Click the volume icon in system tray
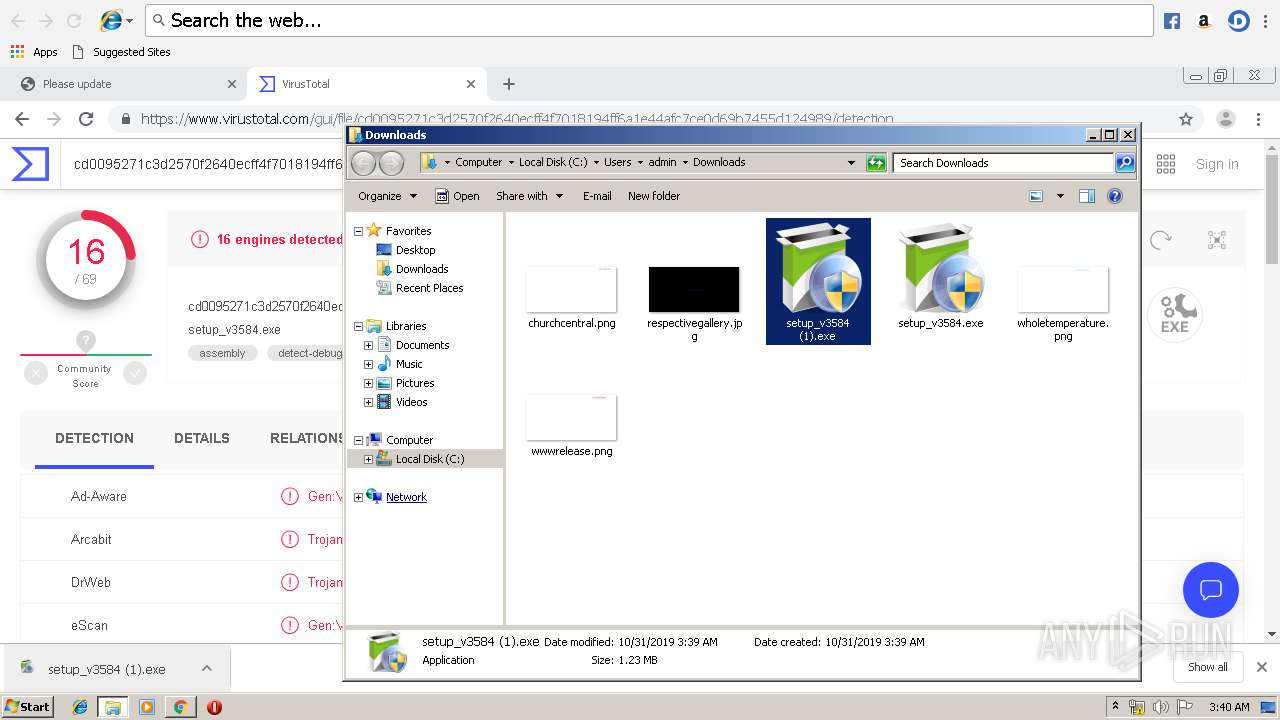Image resolution: width=1280 pixels, height=720 pixels. pos(1160,707)
